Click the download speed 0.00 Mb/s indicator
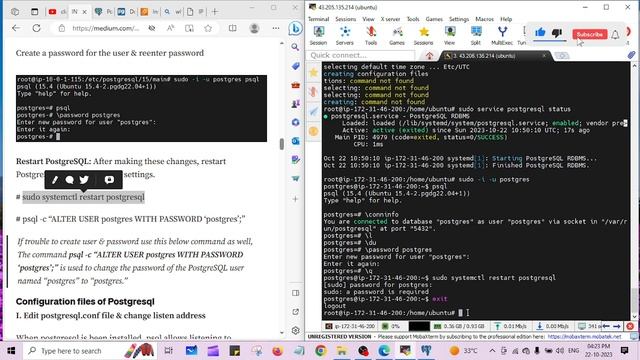640x360 pixels. coord(553,326)
